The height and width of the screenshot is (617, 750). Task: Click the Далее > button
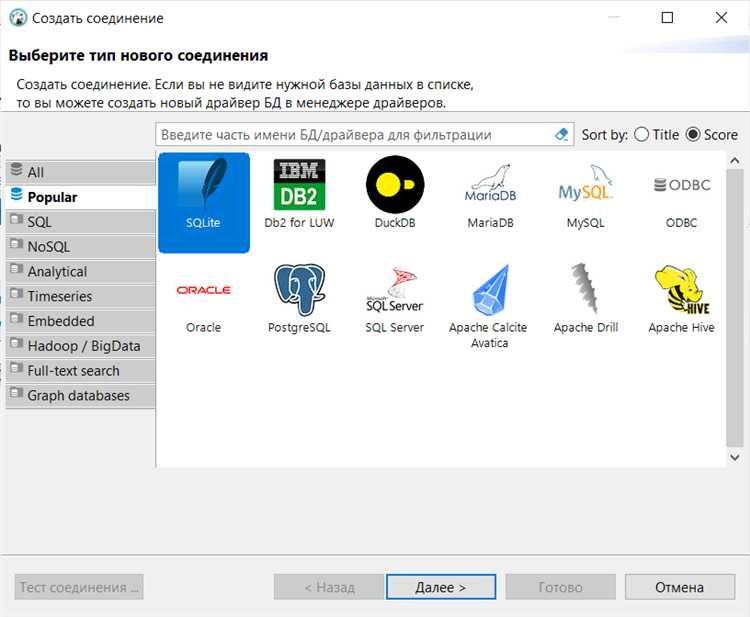[441, 587]
